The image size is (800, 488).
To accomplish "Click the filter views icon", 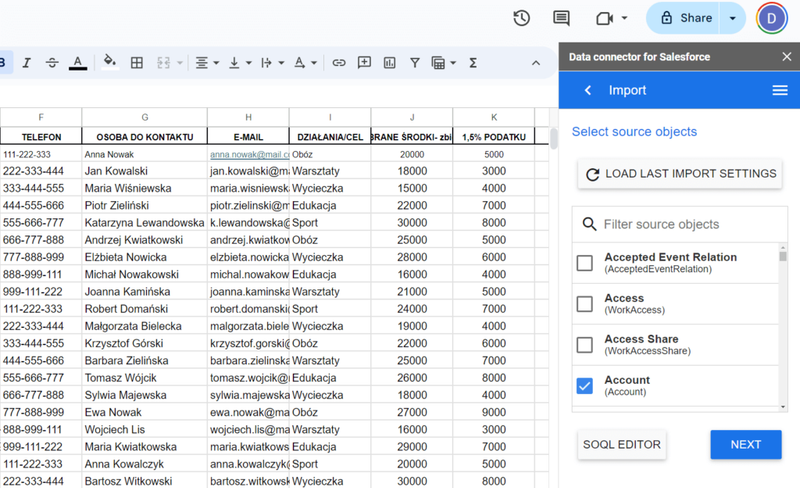I will (438, 63).
